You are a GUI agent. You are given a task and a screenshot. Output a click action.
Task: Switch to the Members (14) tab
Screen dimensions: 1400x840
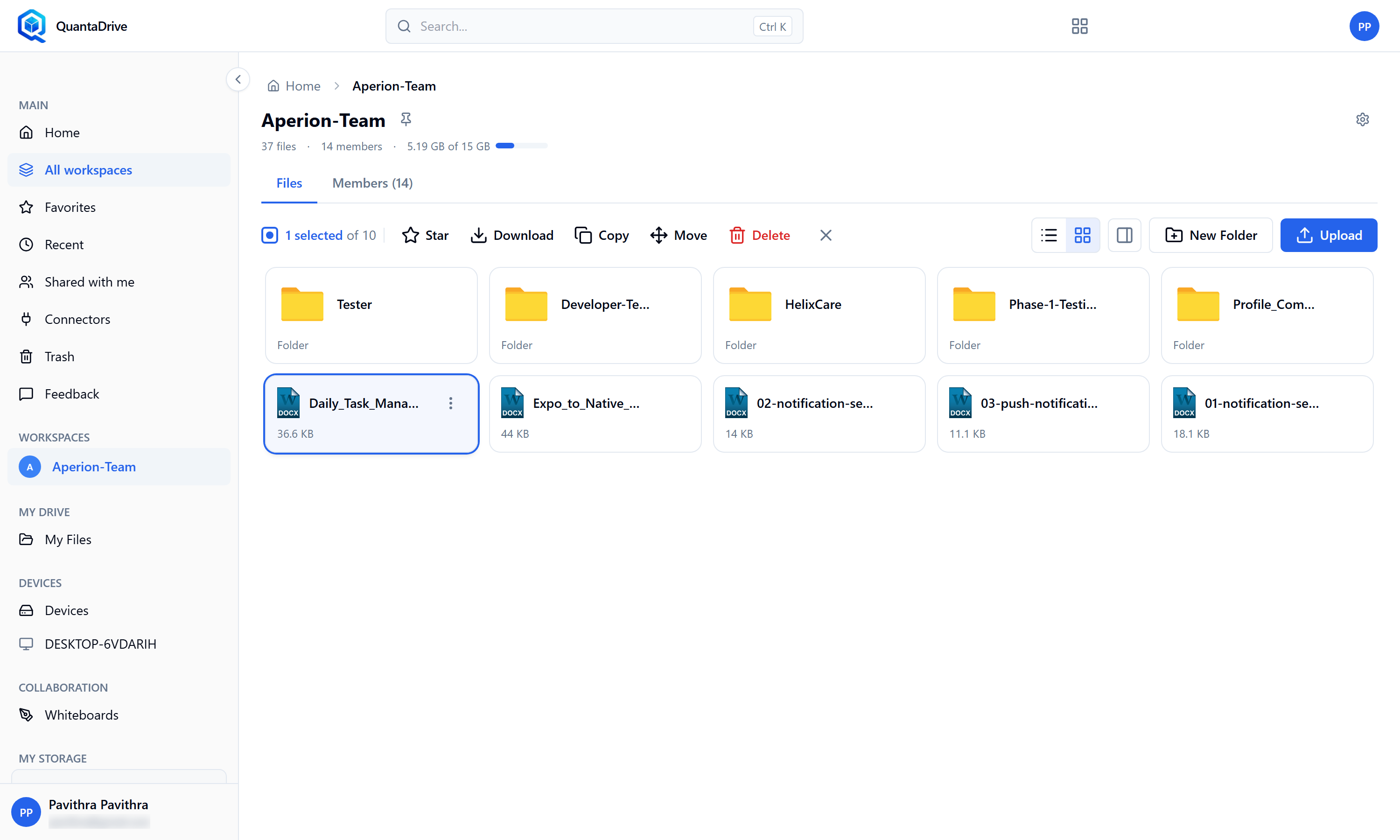point(372,183)
